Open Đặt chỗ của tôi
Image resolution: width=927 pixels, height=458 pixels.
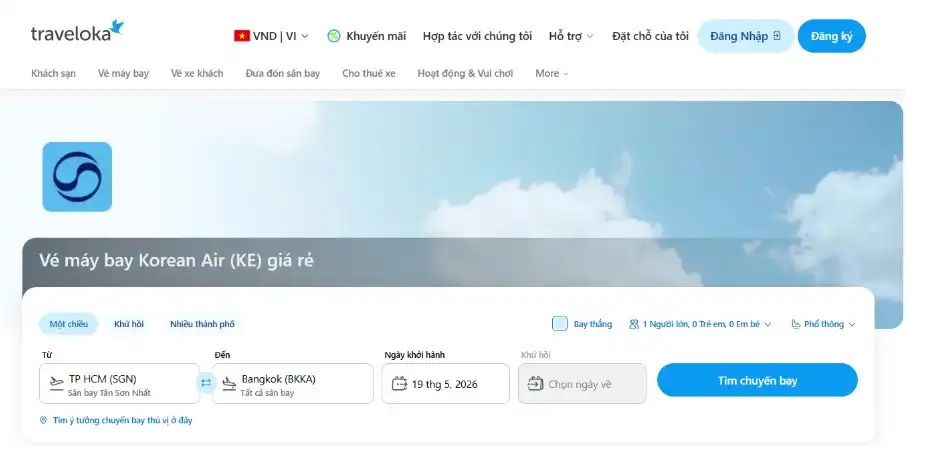[650, 36]
